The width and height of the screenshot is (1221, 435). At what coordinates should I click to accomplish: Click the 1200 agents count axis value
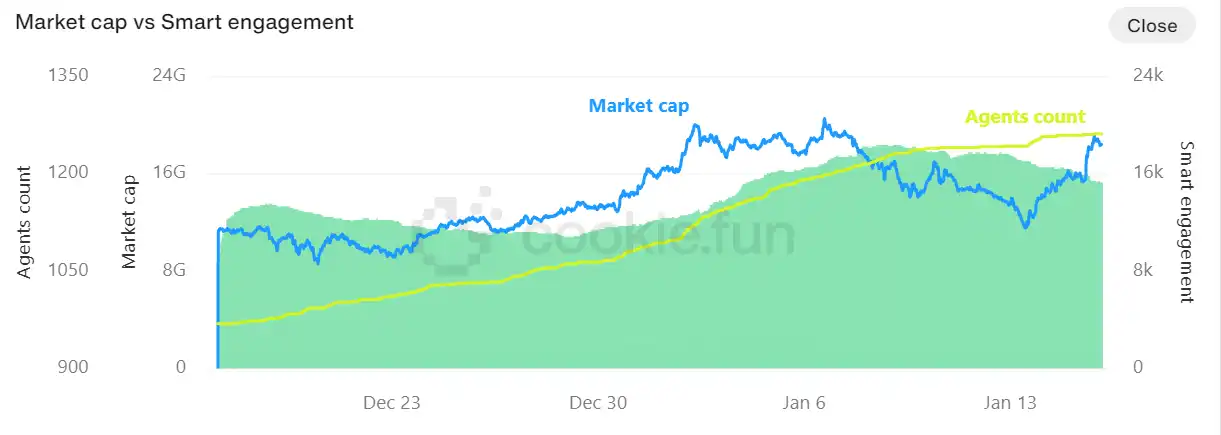click(69, 173)
